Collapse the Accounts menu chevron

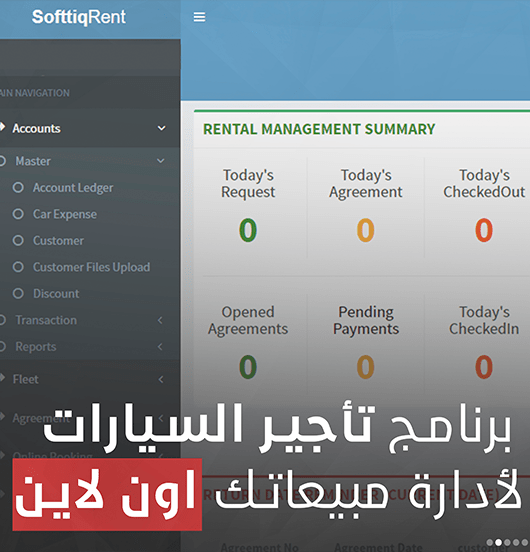pos(162,128)
